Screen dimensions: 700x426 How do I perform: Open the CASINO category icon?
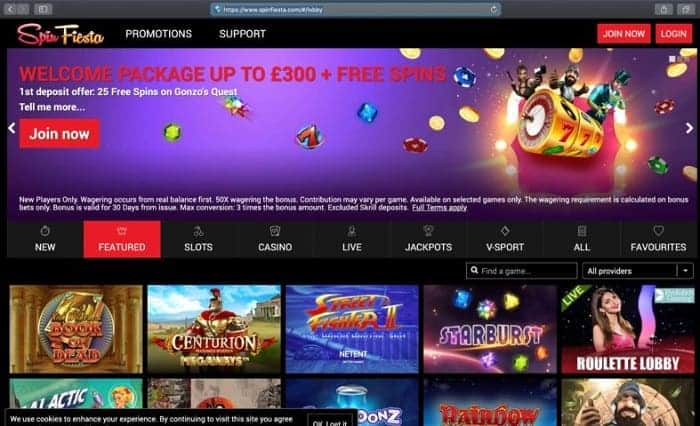pos(275,231)
